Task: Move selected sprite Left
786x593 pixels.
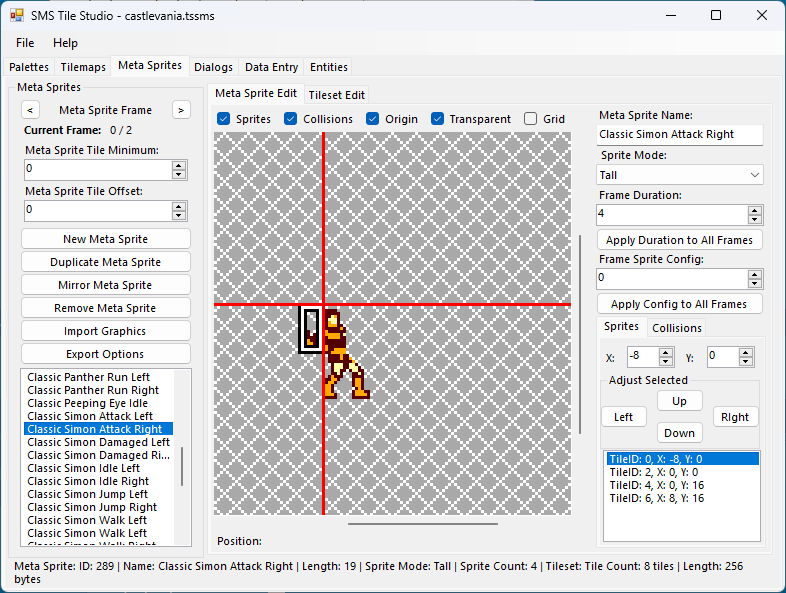Action: [x=624, y=417]
